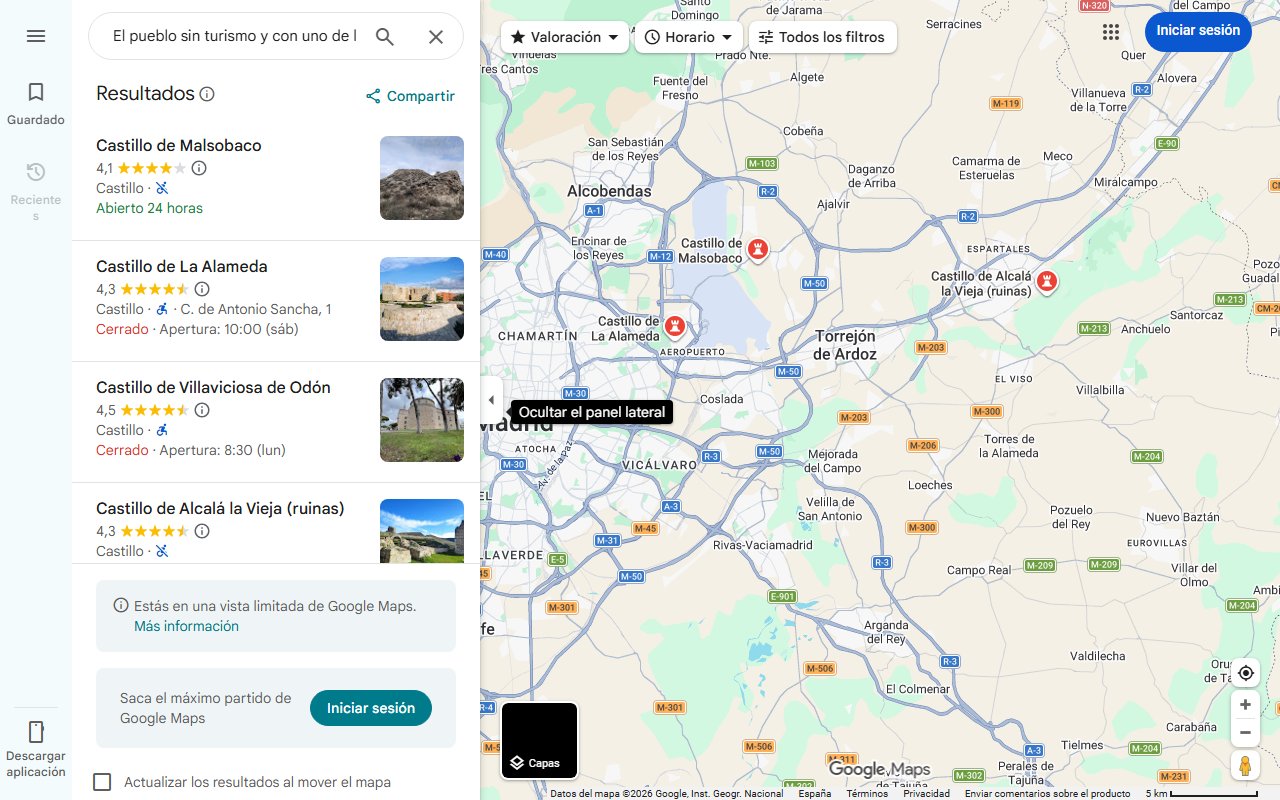The image size is (1280, 800).
Task: Click the Descargar aplicación icon
Action: pyautogui.click(x=36, y=732)
